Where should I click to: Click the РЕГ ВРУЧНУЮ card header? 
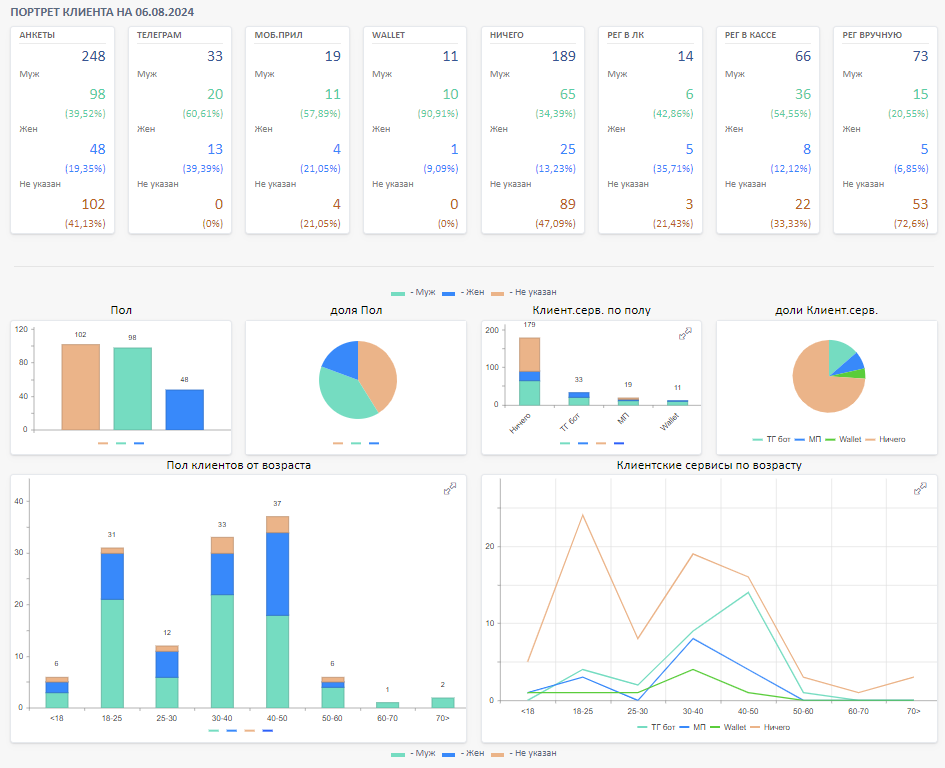tap(872, 35)
